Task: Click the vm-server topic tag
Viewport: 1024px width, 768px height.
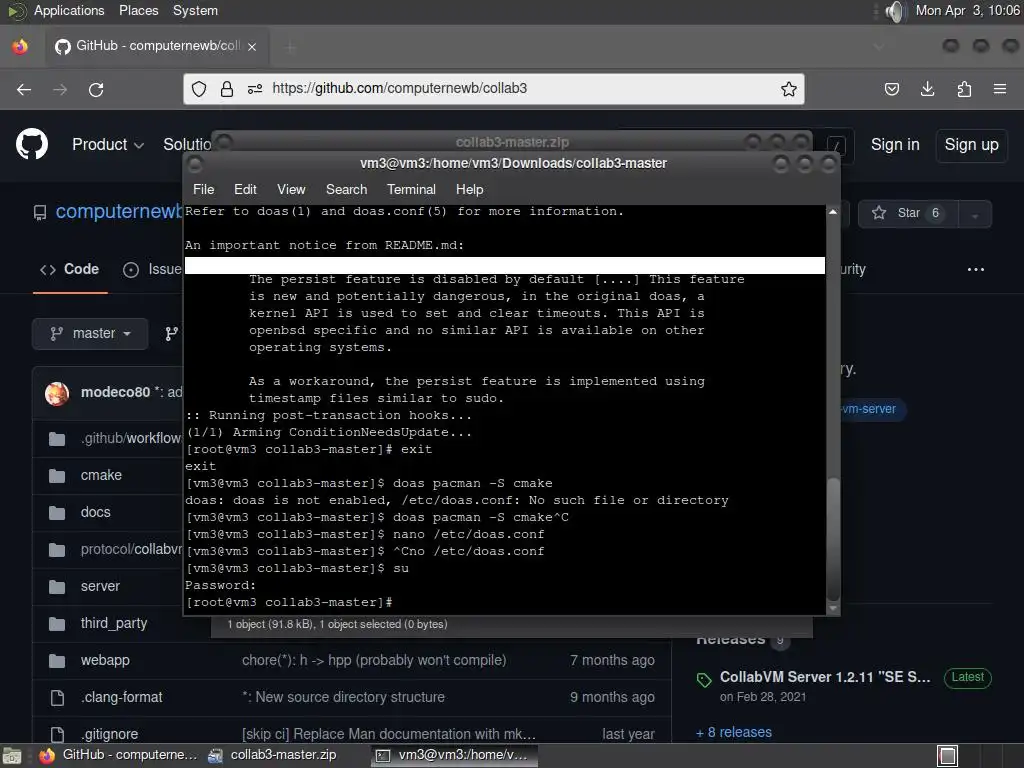Action: pos(869,409)
